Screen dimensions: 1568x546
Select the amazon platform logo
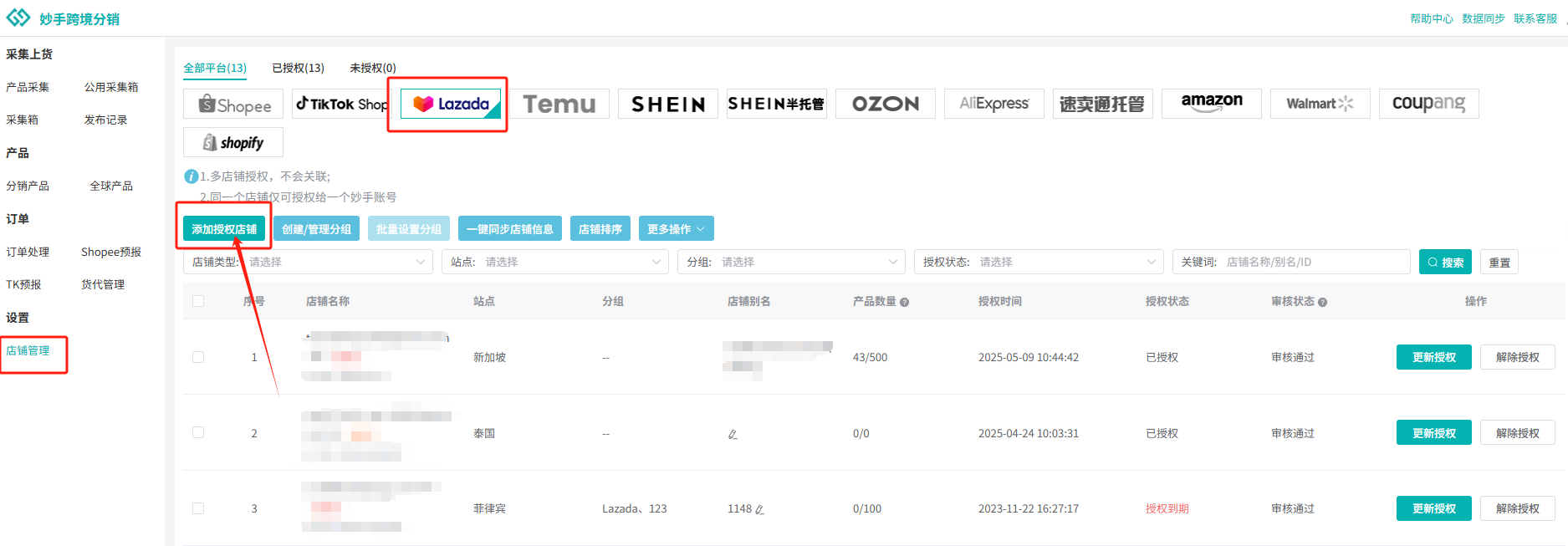(1212, 104)
